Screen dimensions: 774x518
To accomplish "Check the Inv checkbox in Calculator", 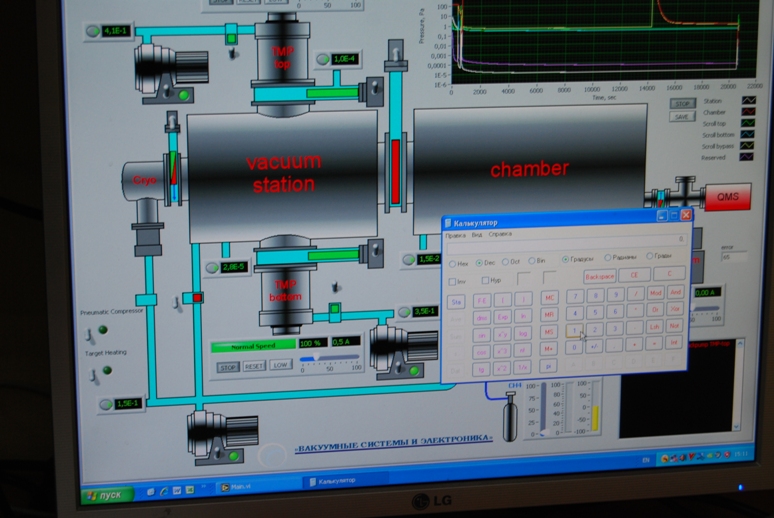I will [x=452, y=281].
